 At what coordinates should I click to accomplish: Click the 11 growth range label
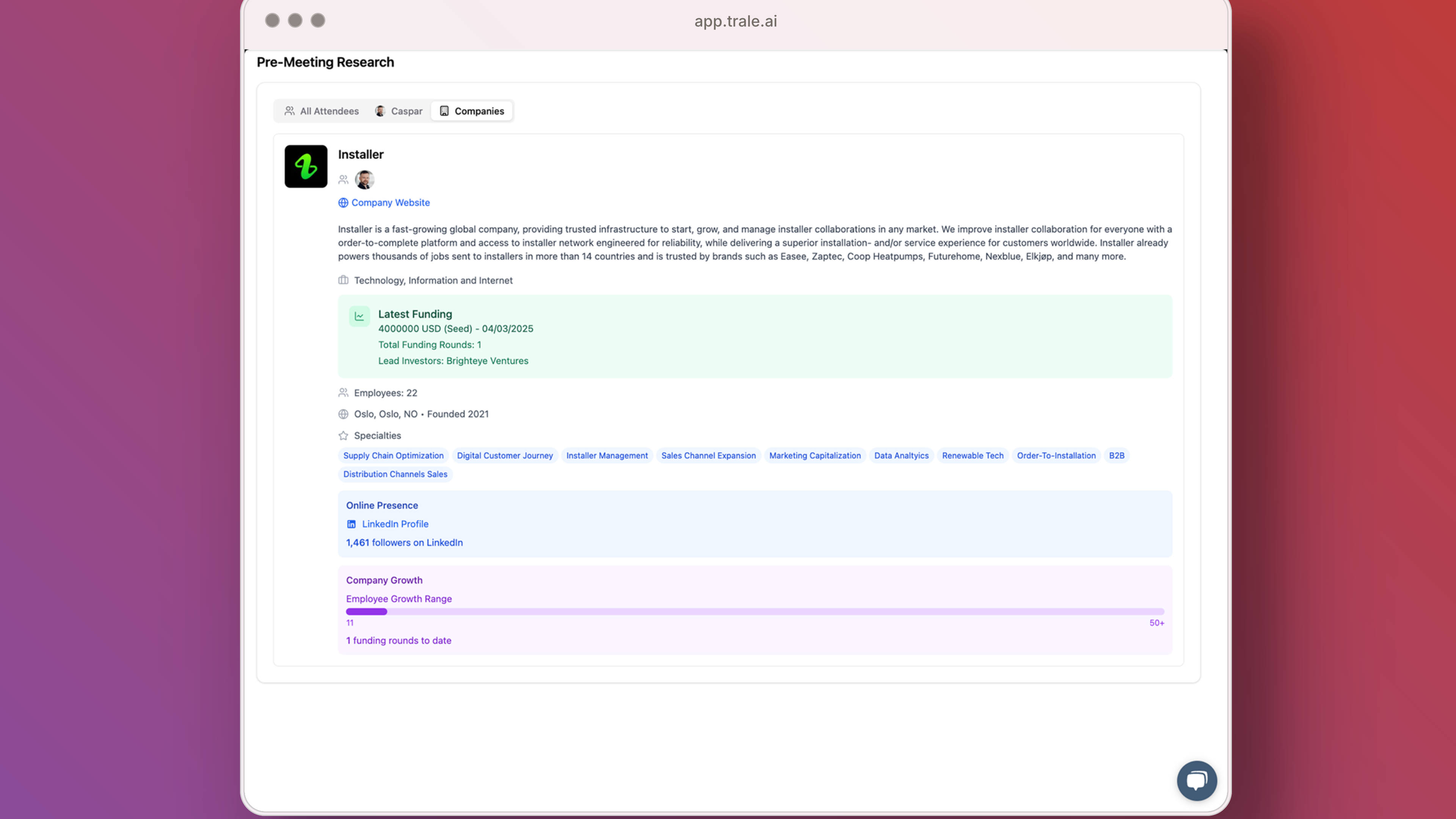pyautogui.click(x=350, y=623)
